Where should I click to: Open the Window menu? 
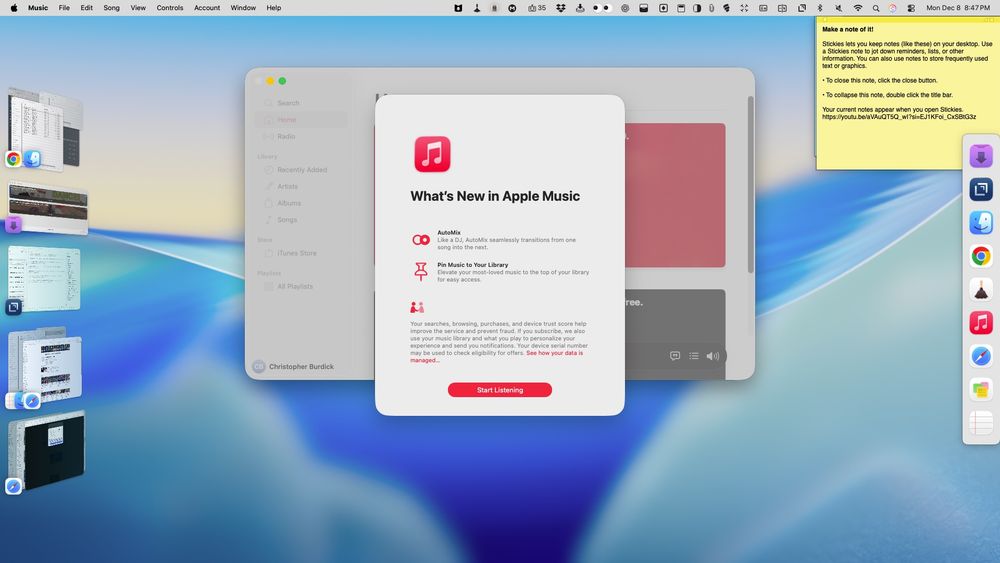(x=243, y=8)
